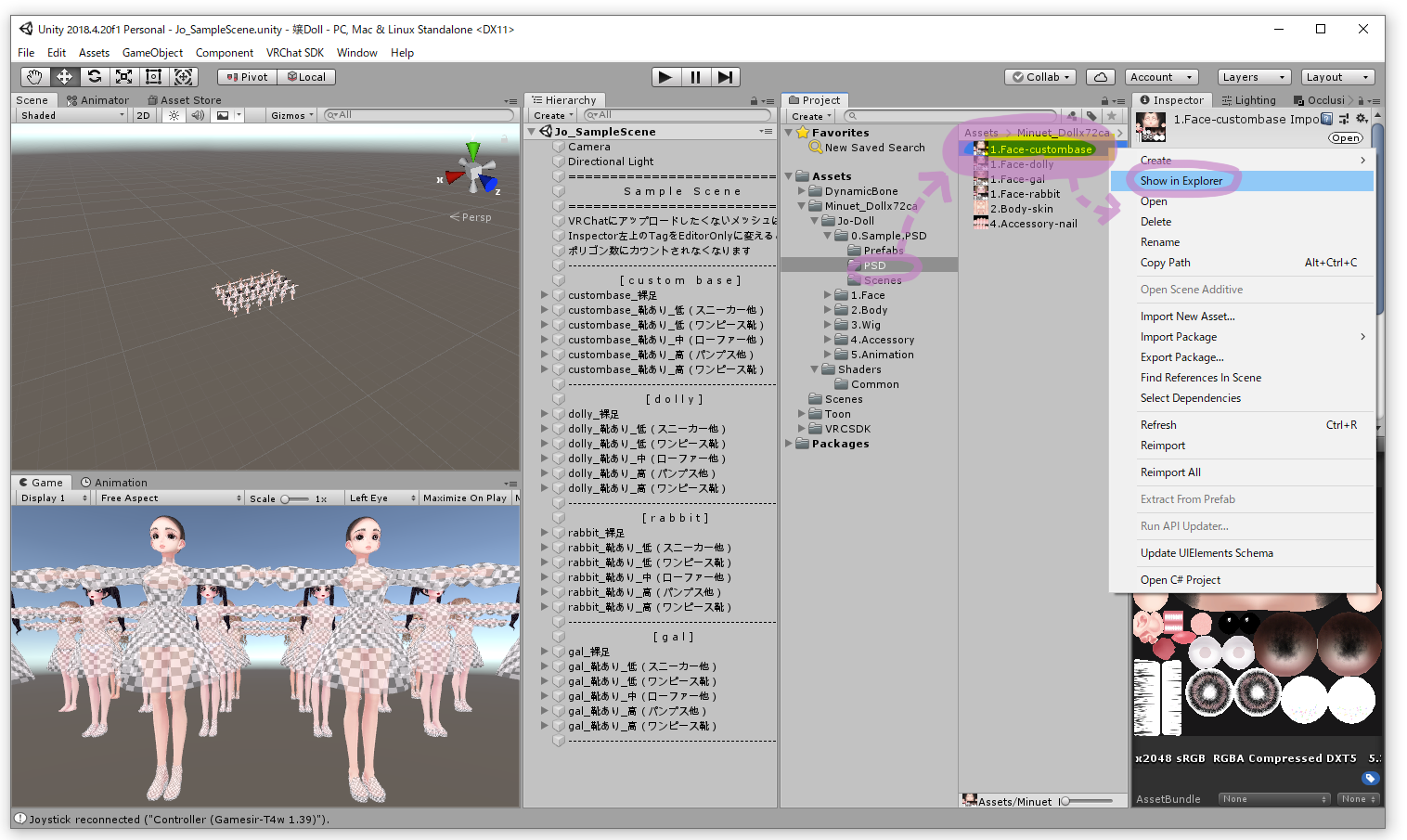The image size is (1407, 840).
Task: Toggle Maximize On Play
Action: click(x=465, y=498)
